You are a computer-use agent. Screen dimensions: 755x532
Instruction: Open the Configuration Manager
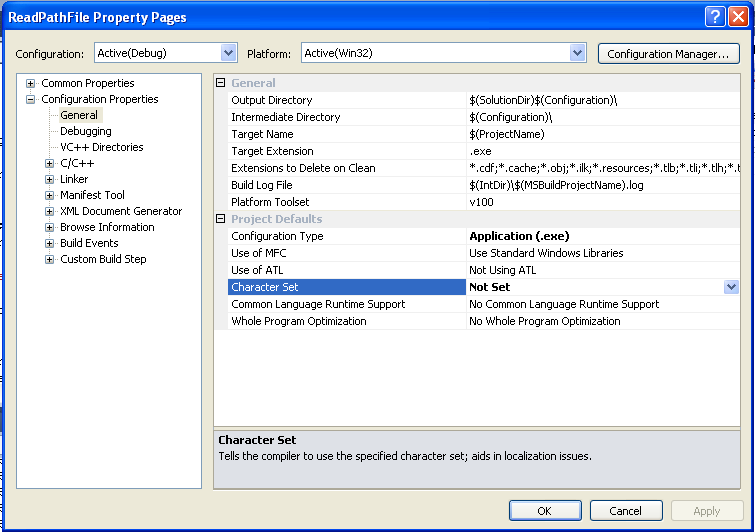point(668,53)
